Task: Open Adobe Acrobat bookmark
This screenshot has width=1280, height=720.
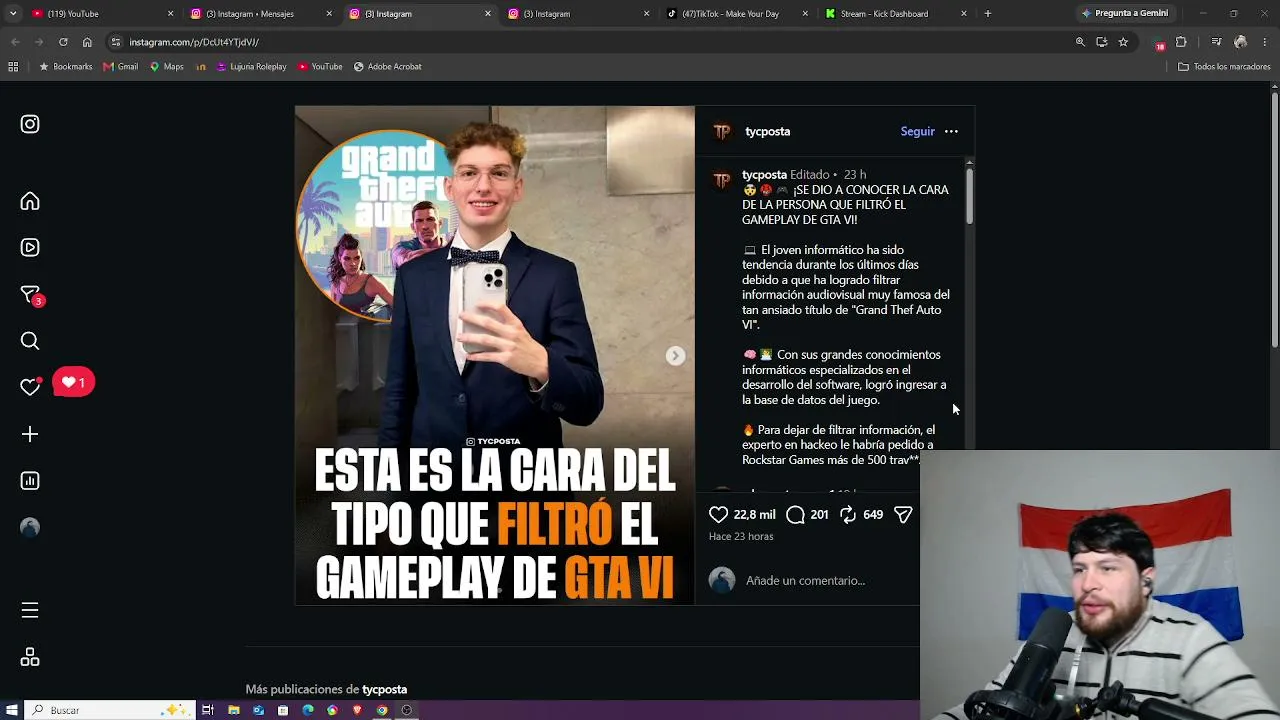Action: point(388,67)
